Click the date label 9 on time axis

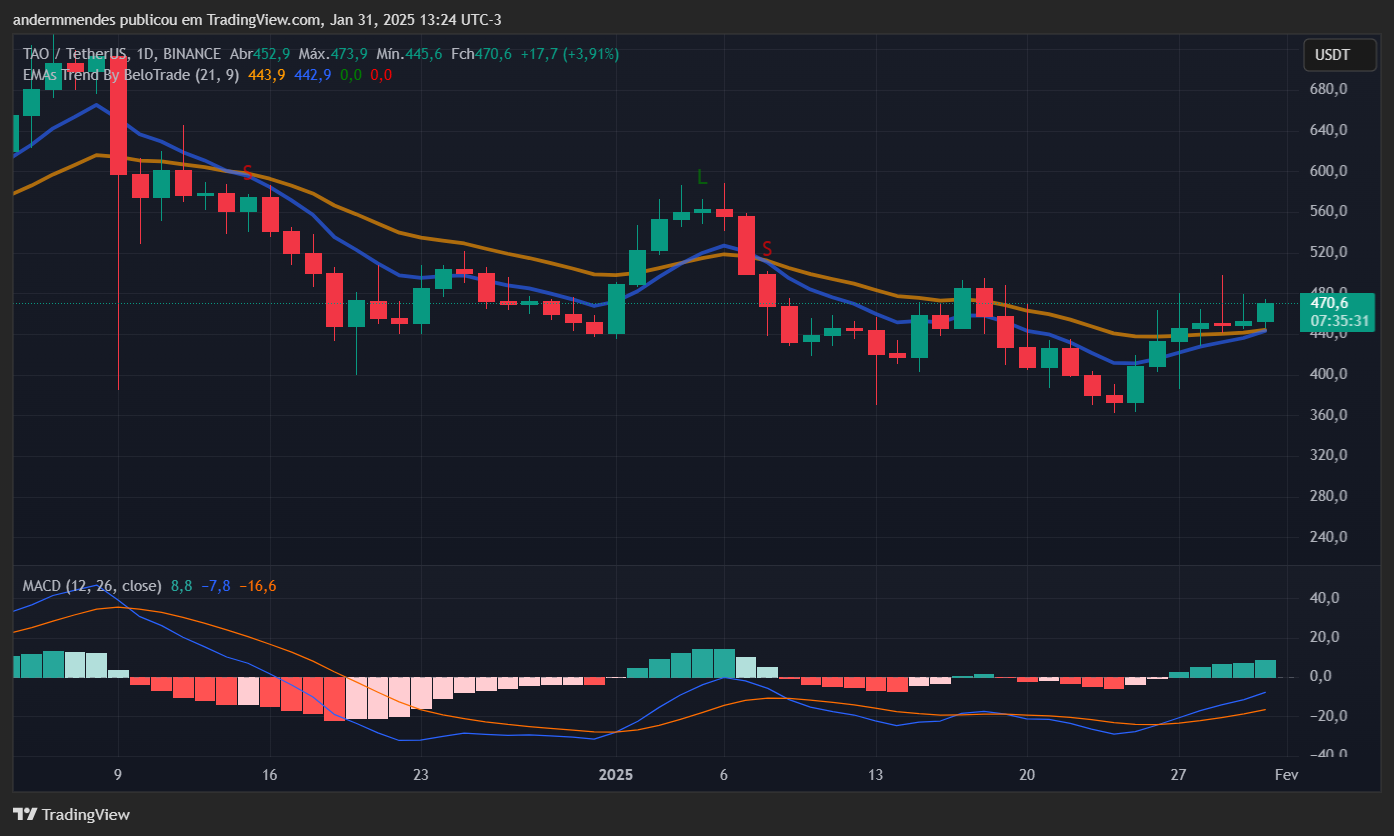(118, 775)
